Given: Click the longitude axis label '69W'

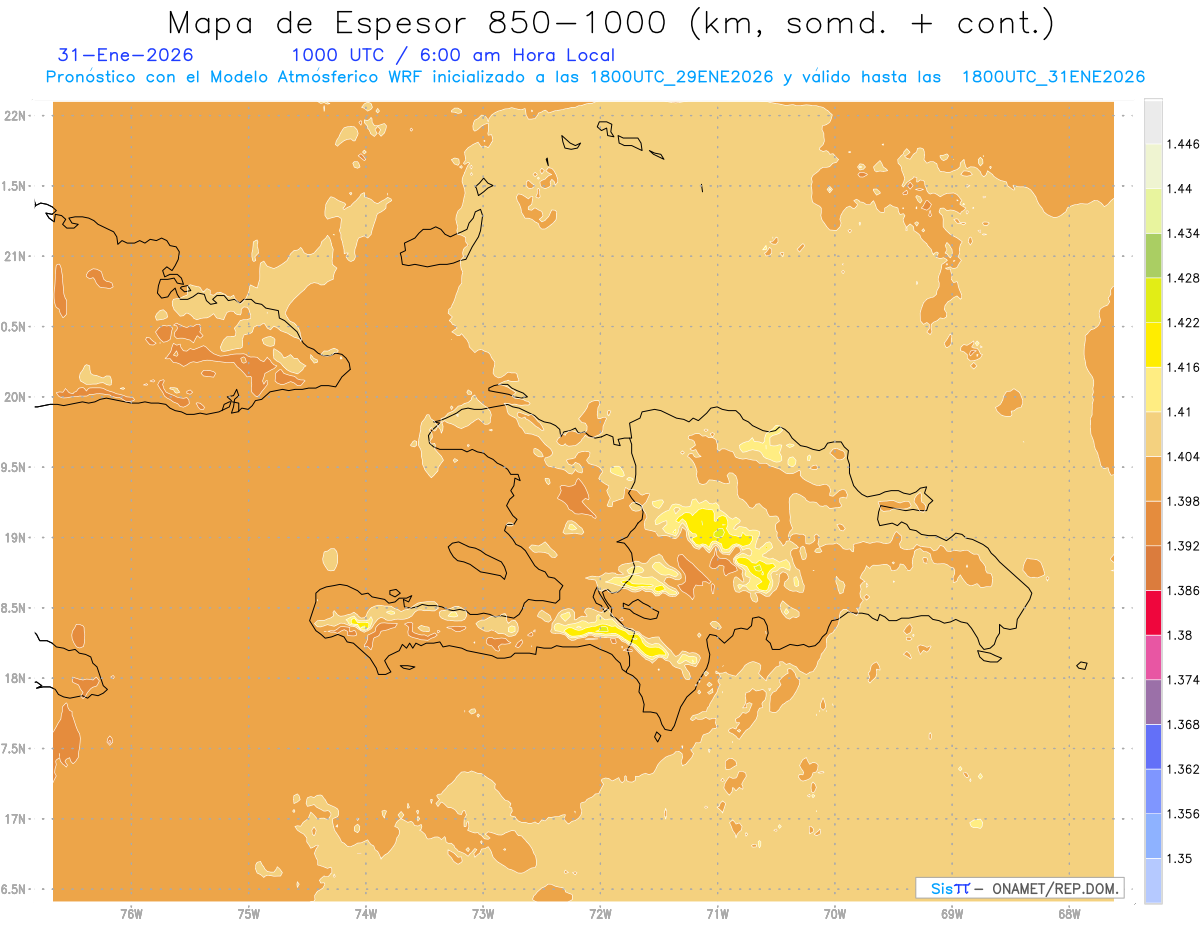Looking at the screenshot, I should coord(952,913).
